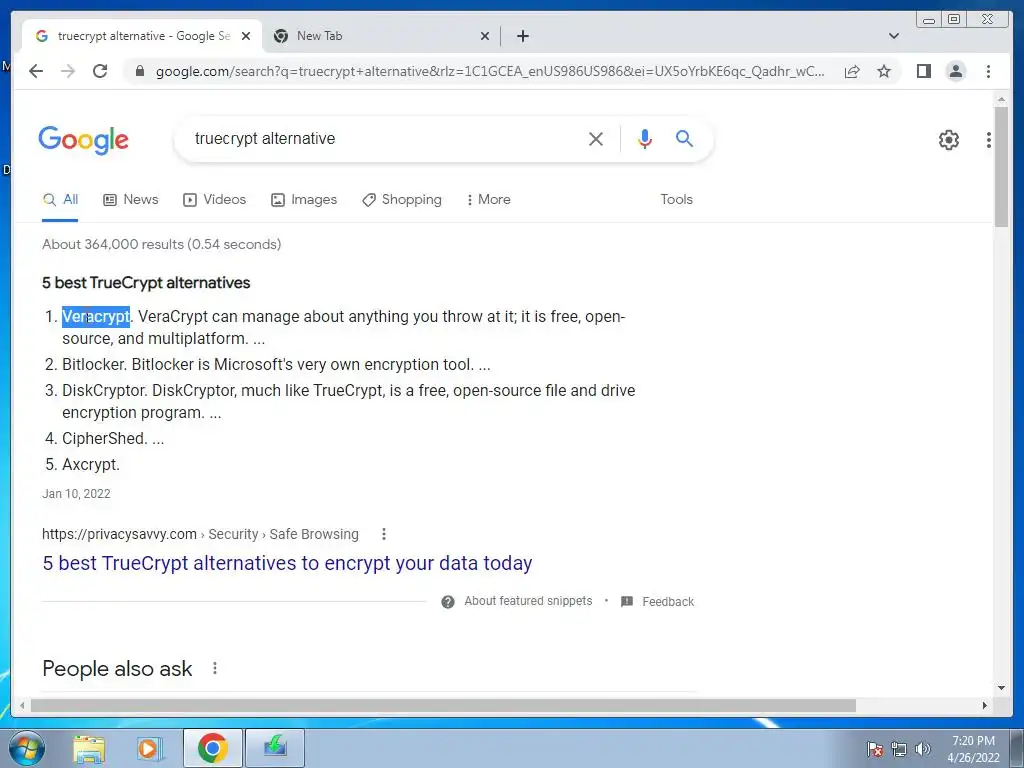
Task: Bookmark this page with the star icon
Action: coord(884,71)
